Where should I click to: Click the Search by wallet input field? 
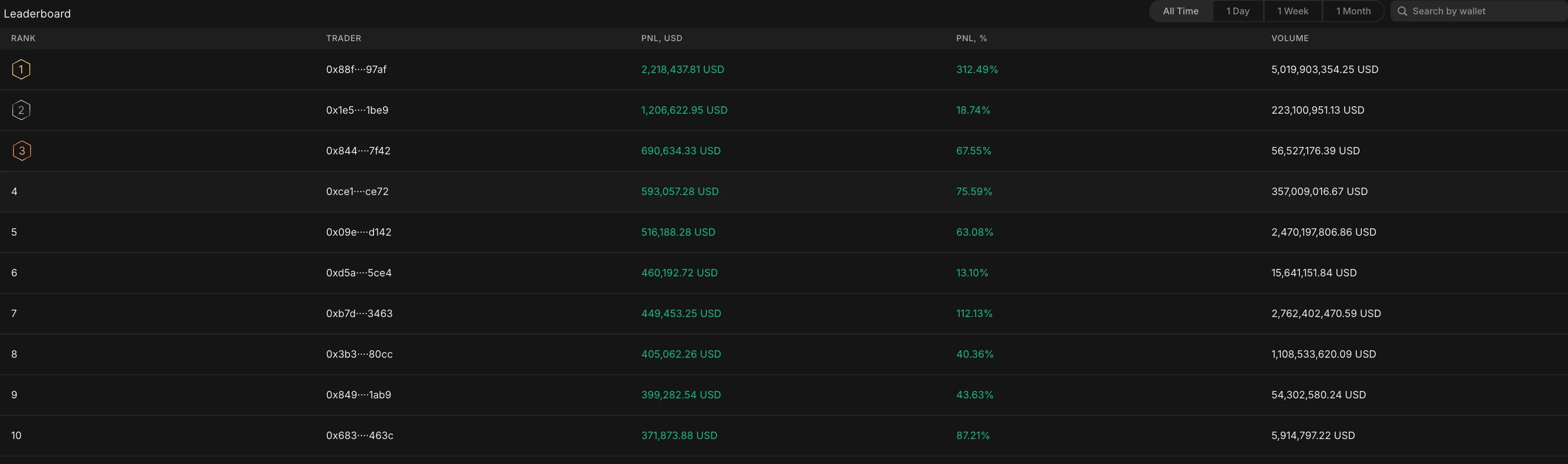(x=1473, y=11)
